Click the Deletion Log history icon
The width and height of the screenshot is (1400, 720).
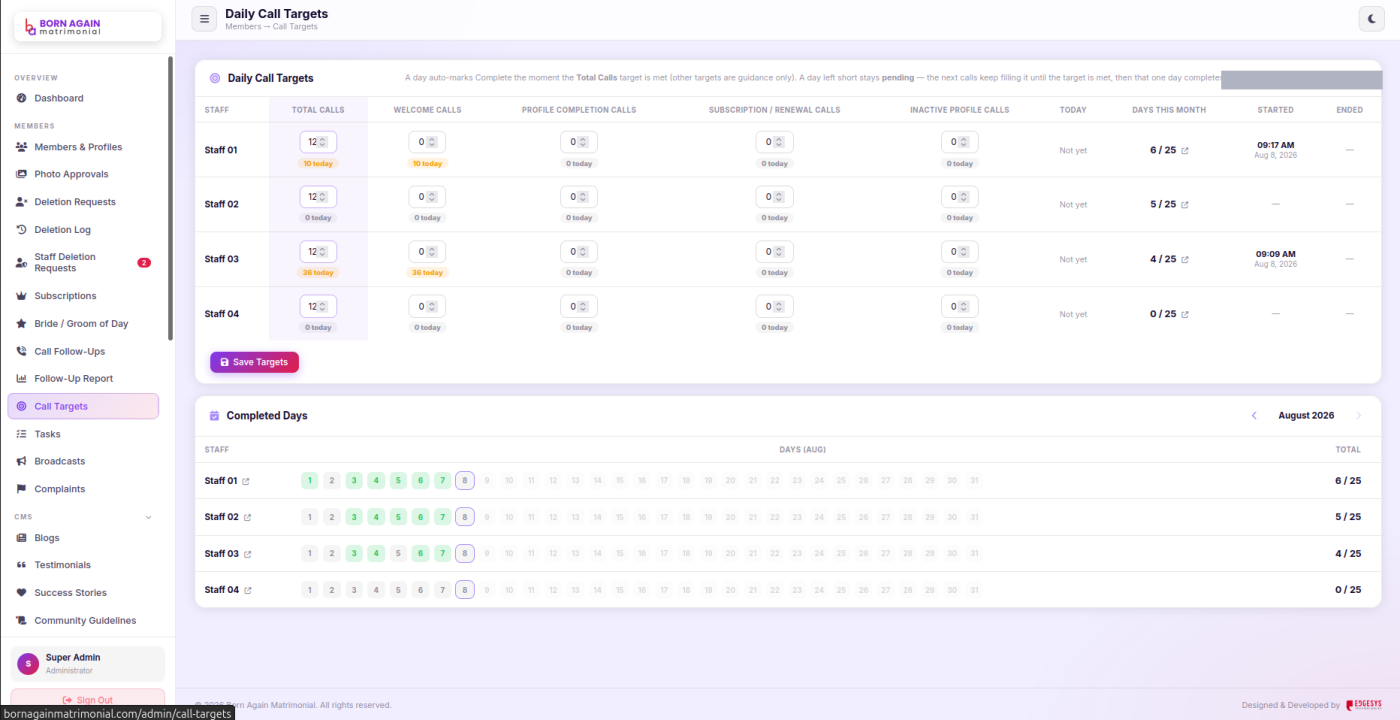click(x=22, y=230)
